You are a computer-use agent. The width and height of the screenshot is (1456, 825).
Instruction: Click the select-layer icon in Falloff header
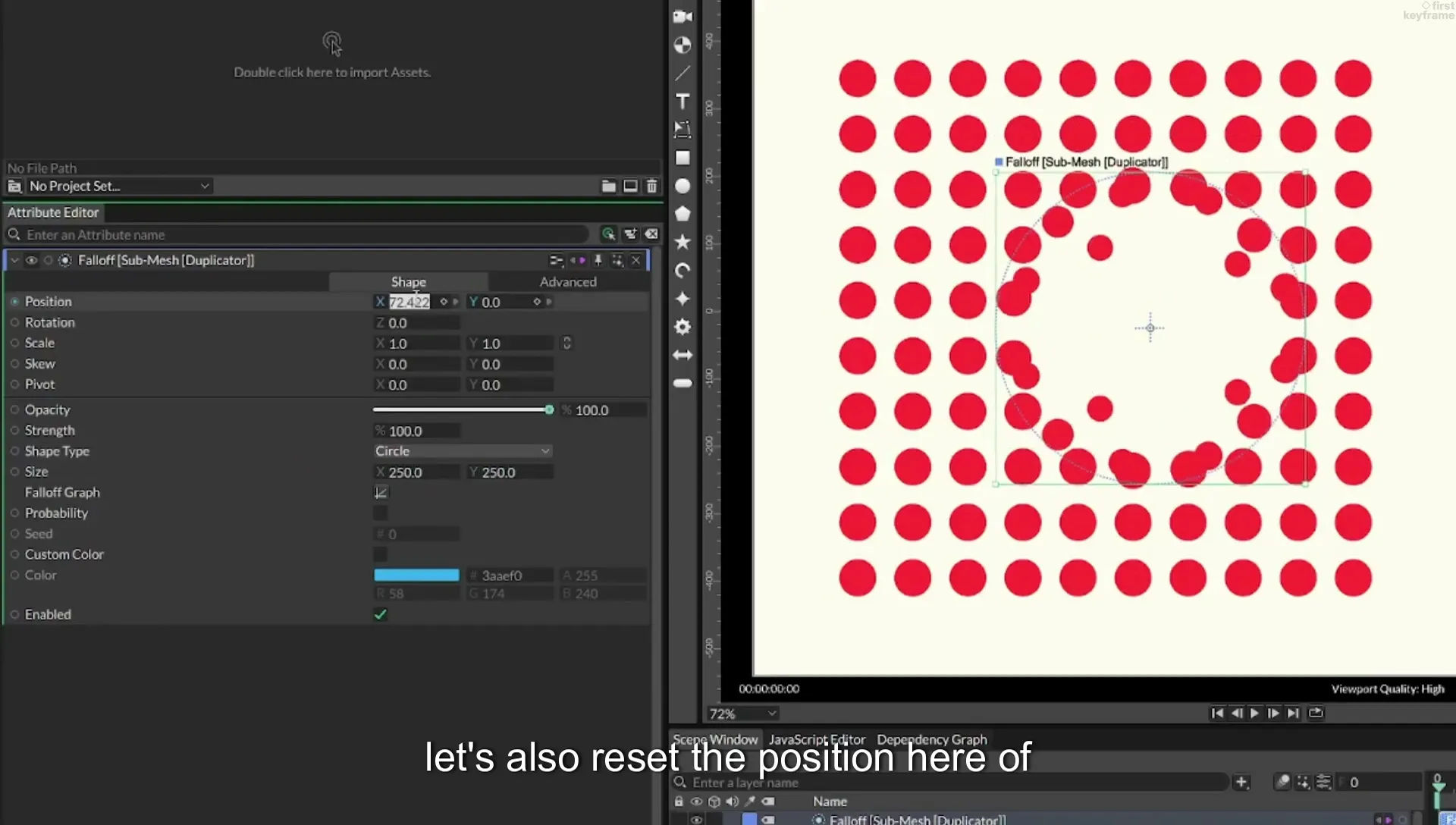tap(617, 260)
